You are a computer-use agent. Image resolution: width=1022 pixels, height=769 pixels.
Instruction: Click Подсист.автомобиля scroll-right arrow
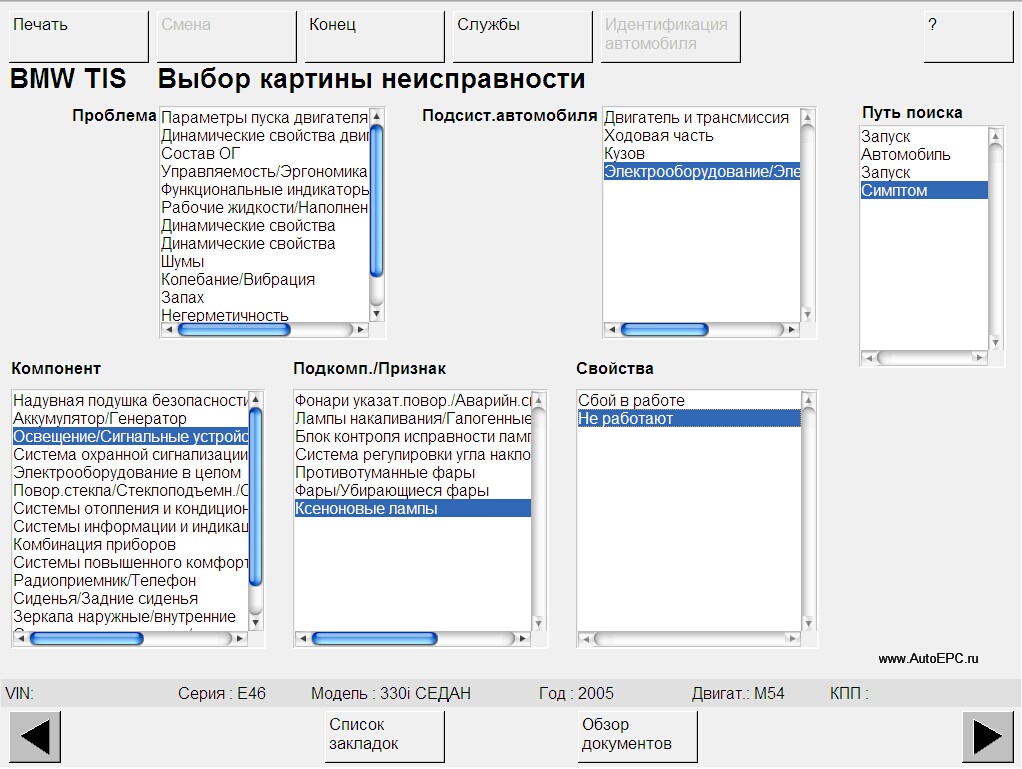pyautogui.click(x=791, y=330)
